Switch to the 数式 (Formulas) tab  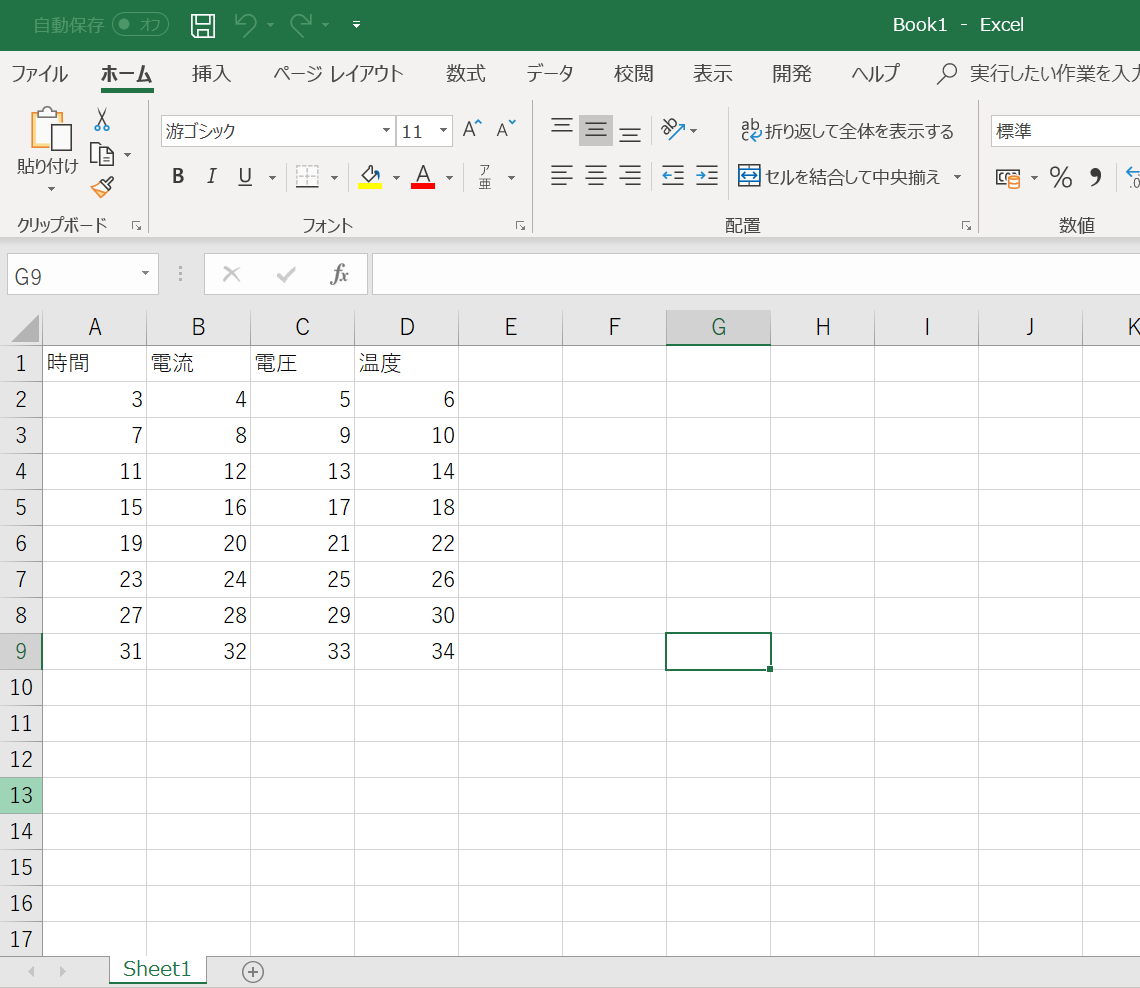click(x=465, y=73)
